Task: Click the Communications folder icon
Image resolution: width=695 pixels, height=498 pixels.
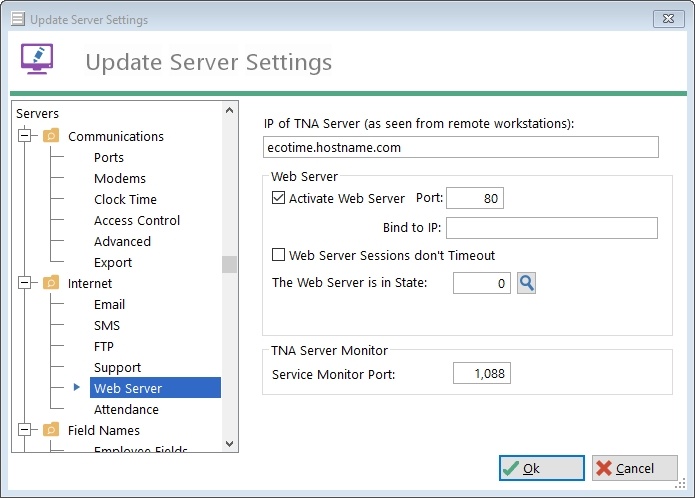Action: [51, 136]
